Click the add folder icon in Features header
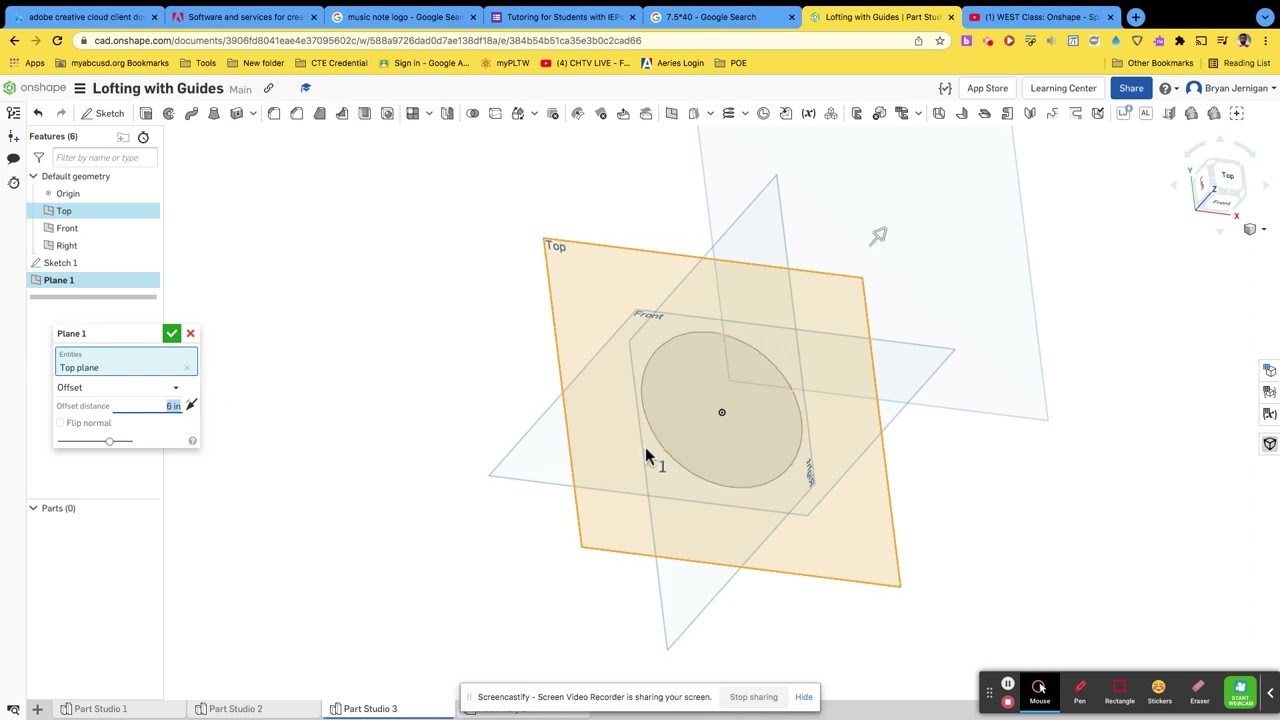Screen dimensions: 1280x720 (x=123, y=137)
